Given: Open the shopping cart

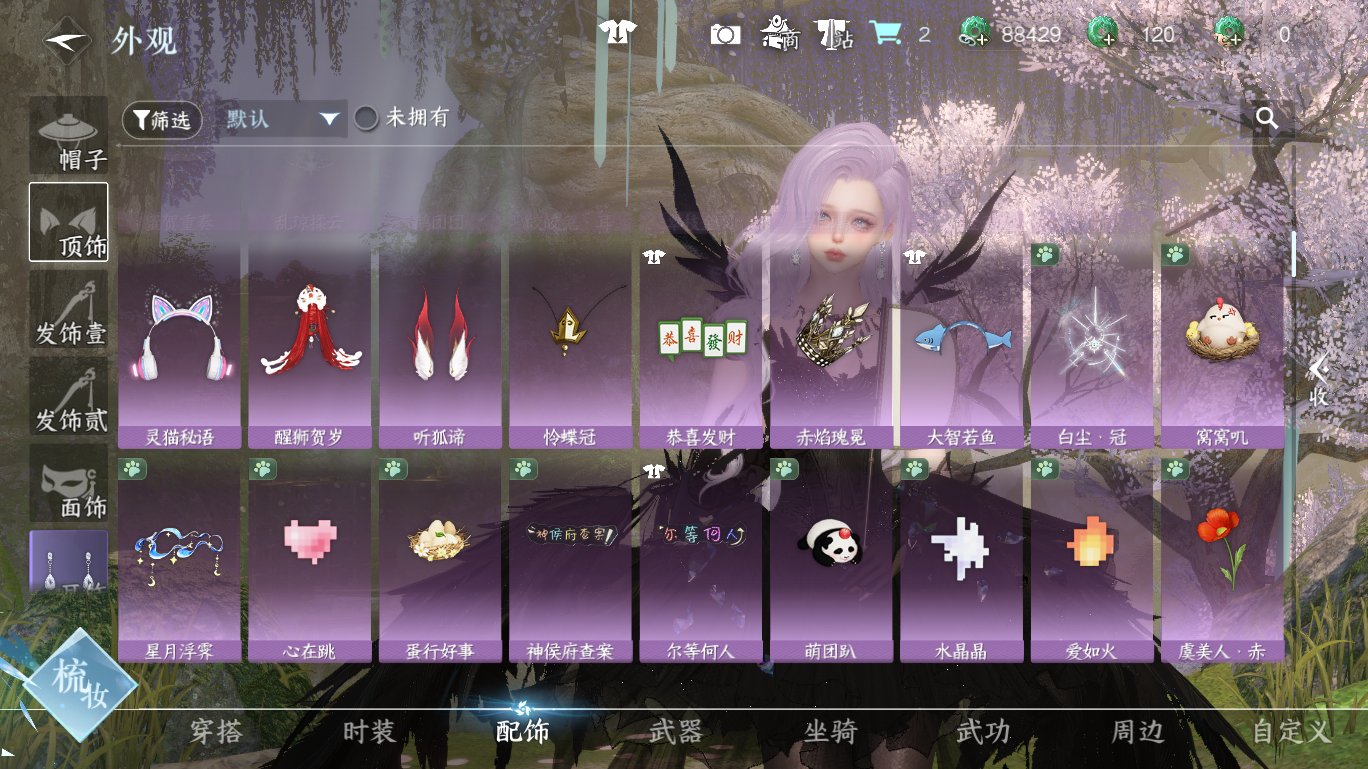Looking at the screenshot, I should 885,34.
